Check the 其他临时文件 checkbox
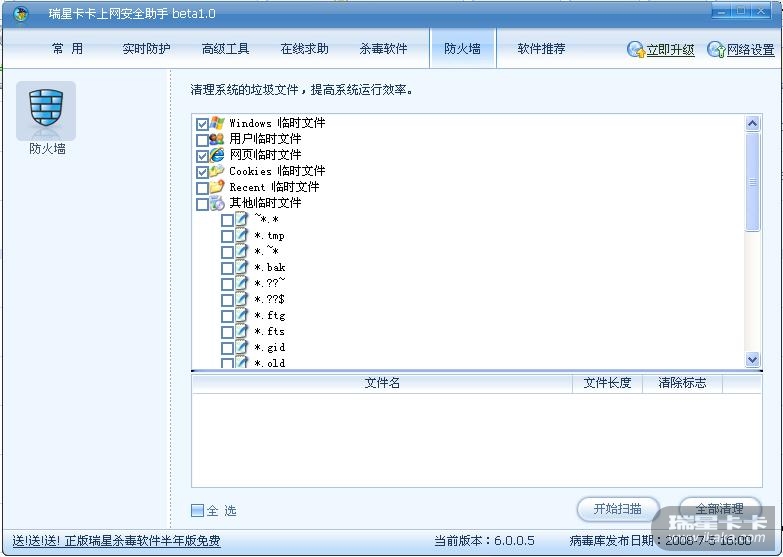The image size is (783, 557). 202,204
